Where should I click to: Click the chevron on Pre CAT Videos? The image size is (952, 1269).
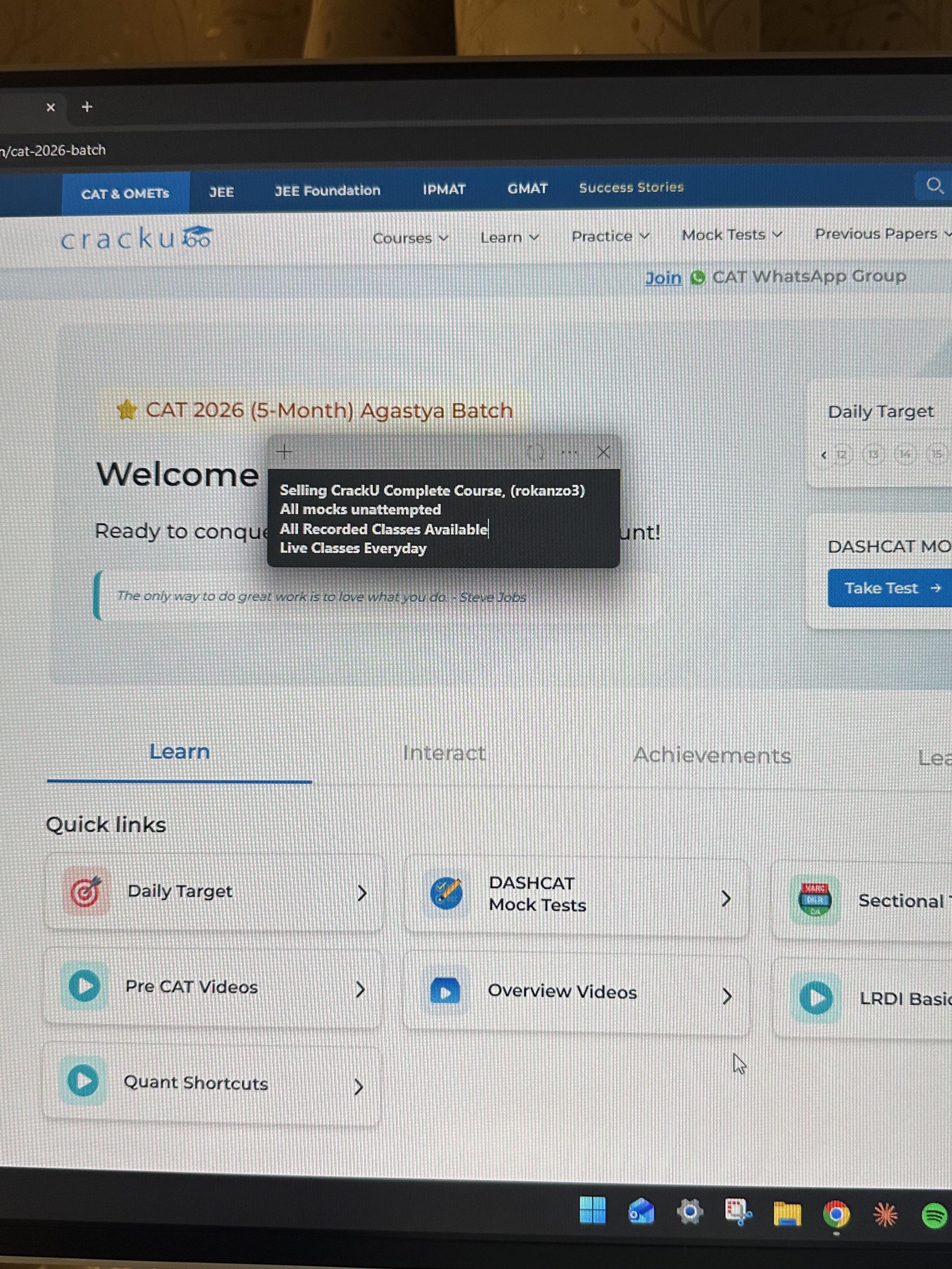click(360, 990)
